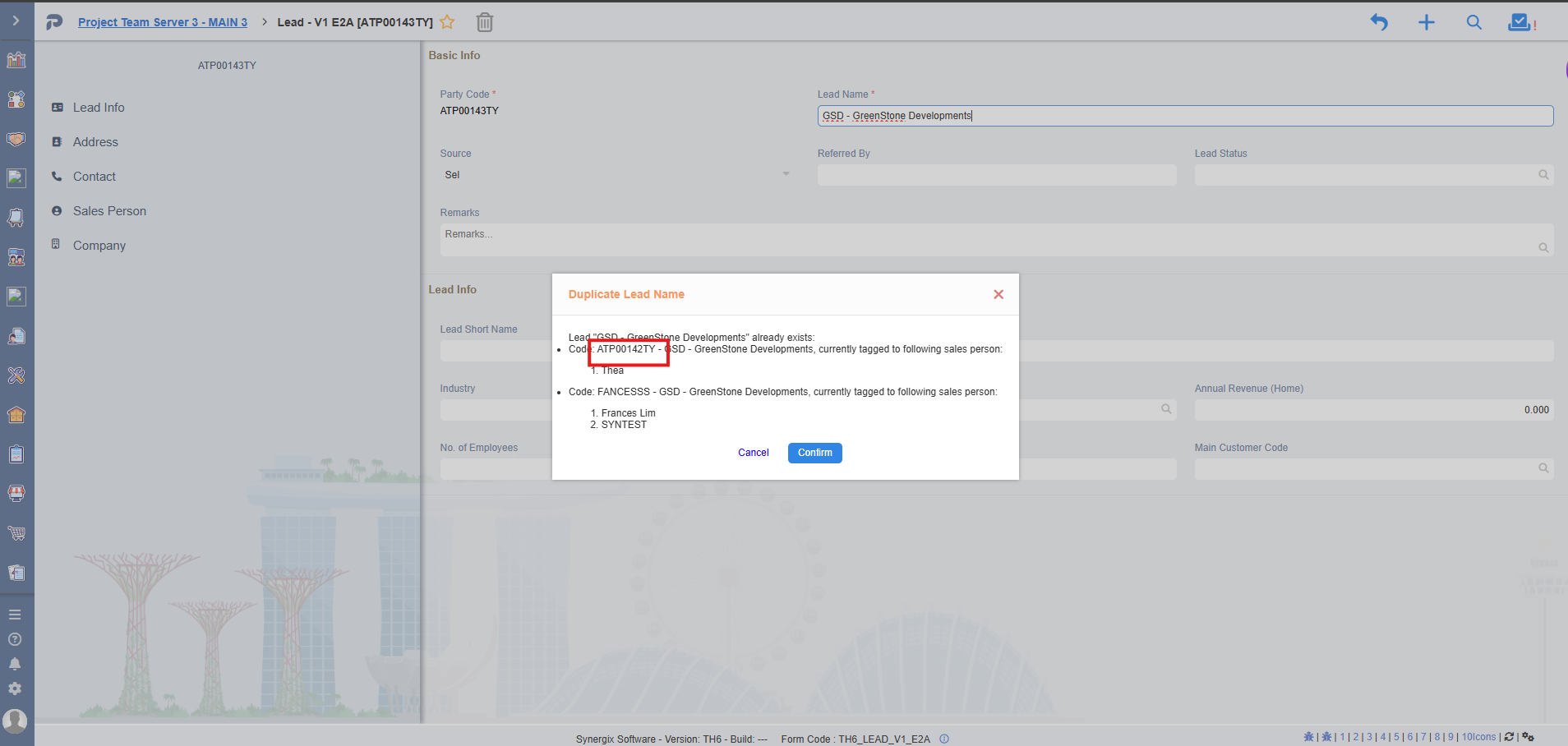Create a new record with plus icon
The image size is (1568, 746).
coord(1427,22)
